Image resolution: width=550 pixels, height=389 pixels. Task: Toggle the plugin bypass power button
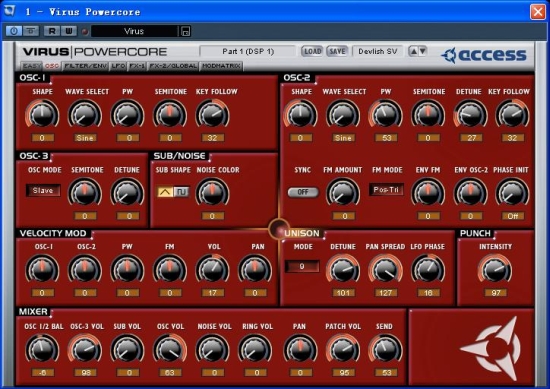coord(14,31)
